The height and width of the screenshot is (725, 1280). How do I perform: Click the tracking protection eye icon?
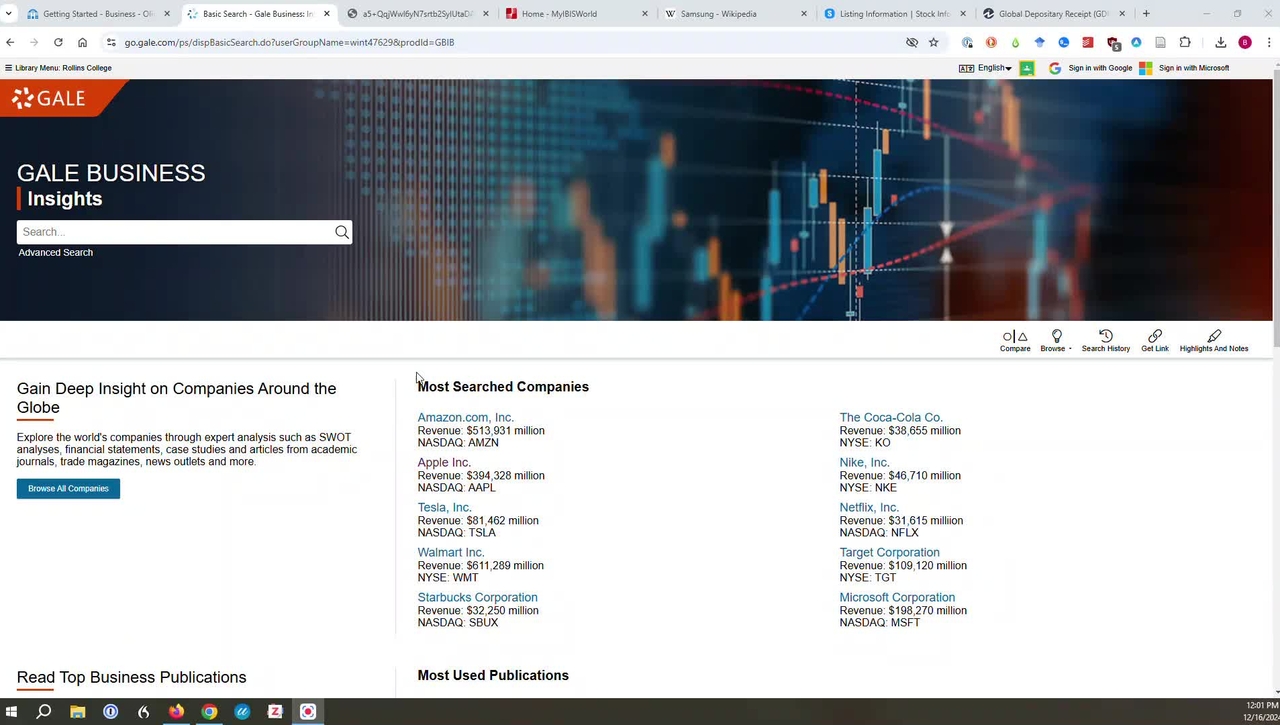(x=912, y=42)
